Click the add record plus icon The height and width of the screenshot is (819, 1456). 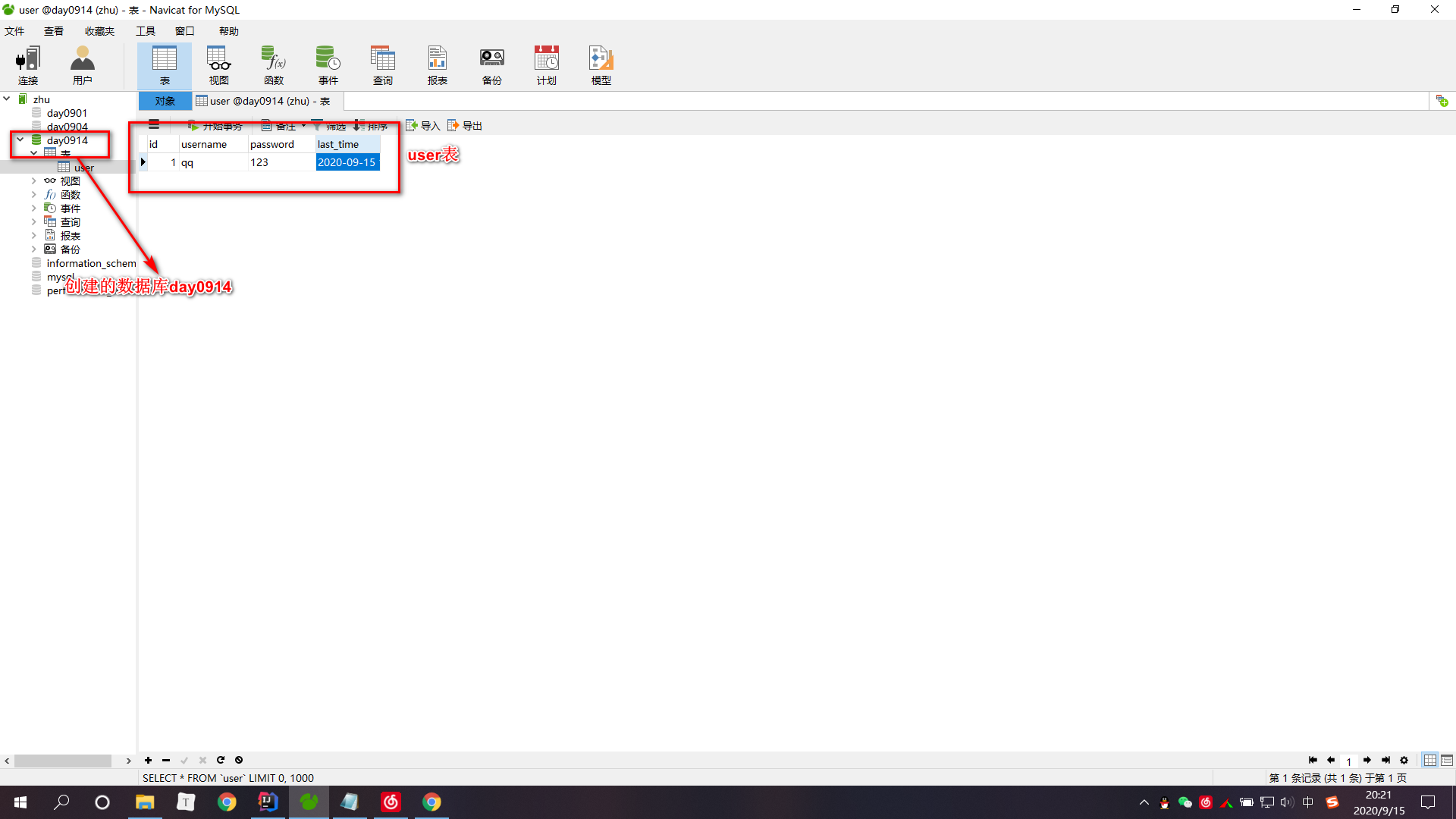tap(148, 760)
